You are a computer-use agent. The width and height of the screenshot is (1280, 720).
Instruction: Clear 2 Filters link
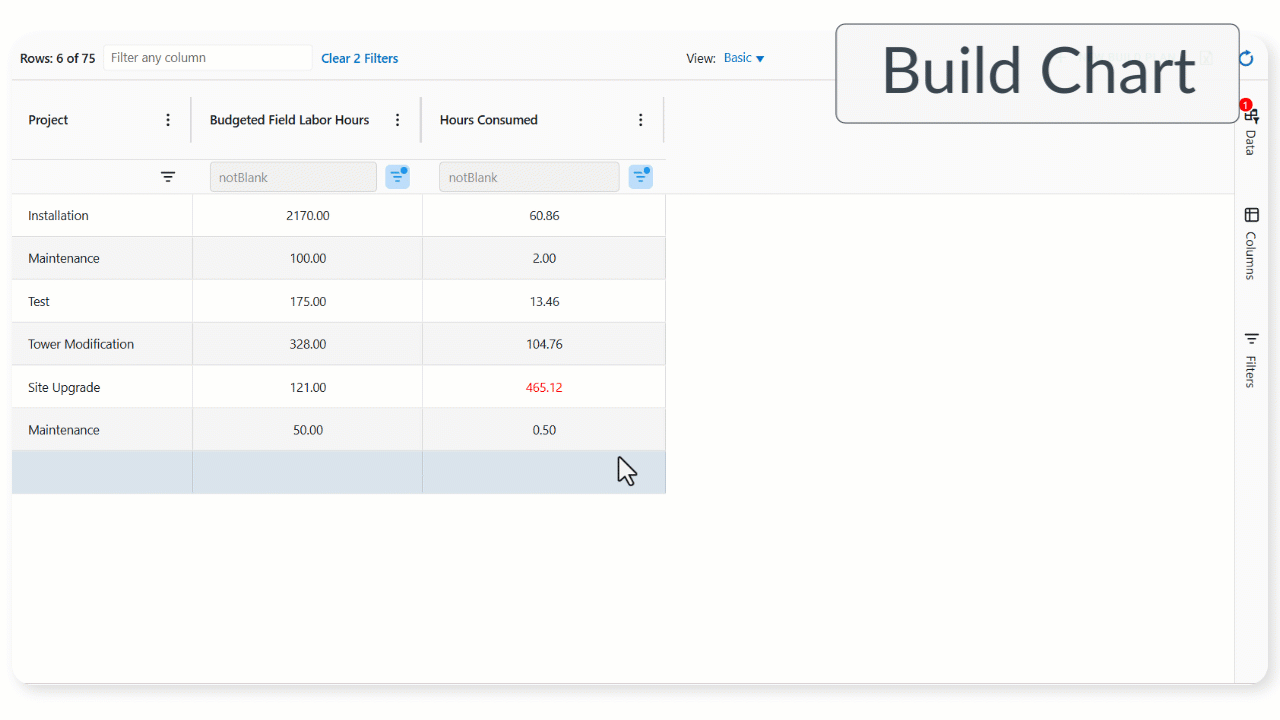pos(360,59)
